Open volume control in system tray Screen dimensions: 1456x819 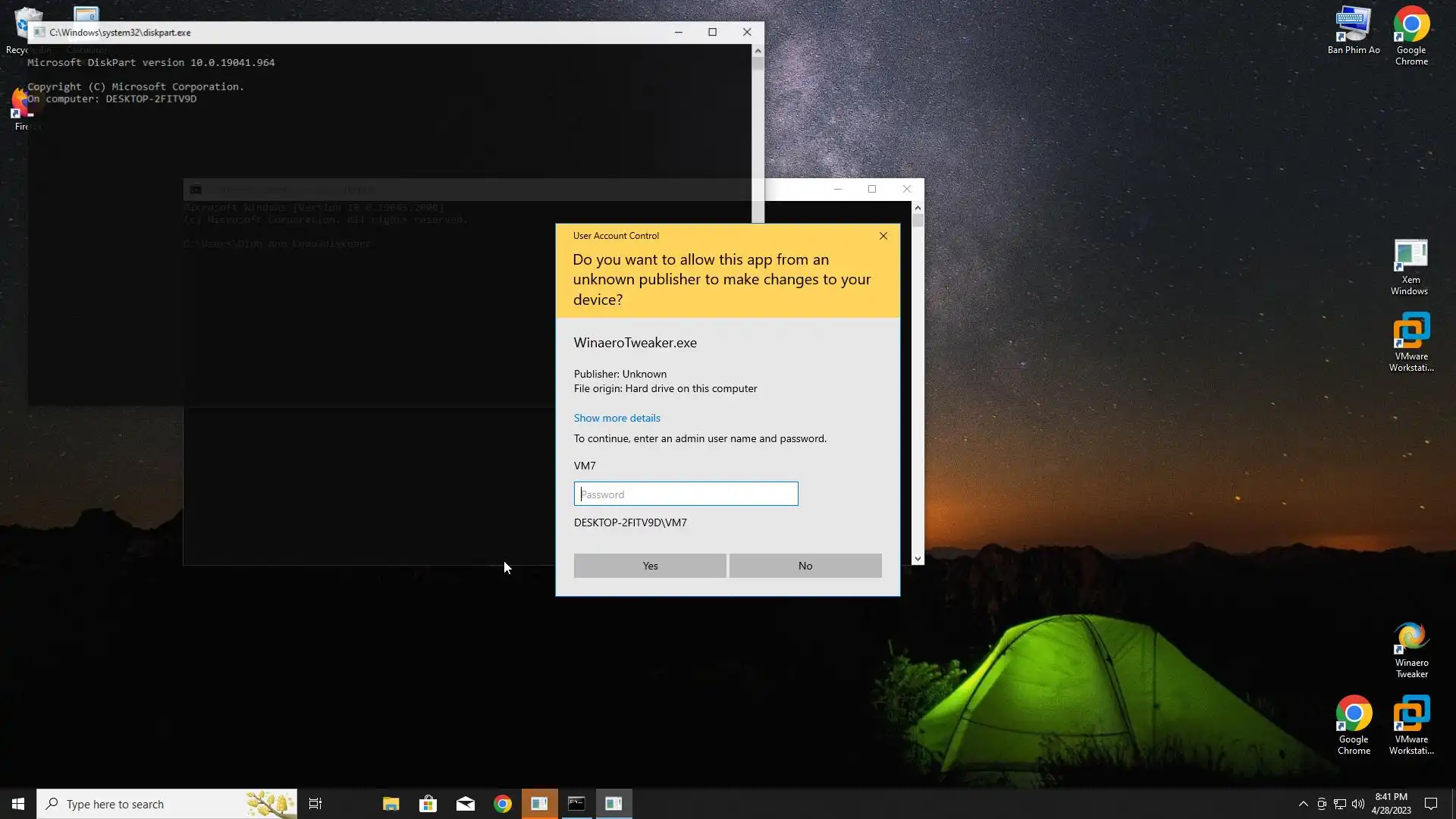click(1357, 804)
